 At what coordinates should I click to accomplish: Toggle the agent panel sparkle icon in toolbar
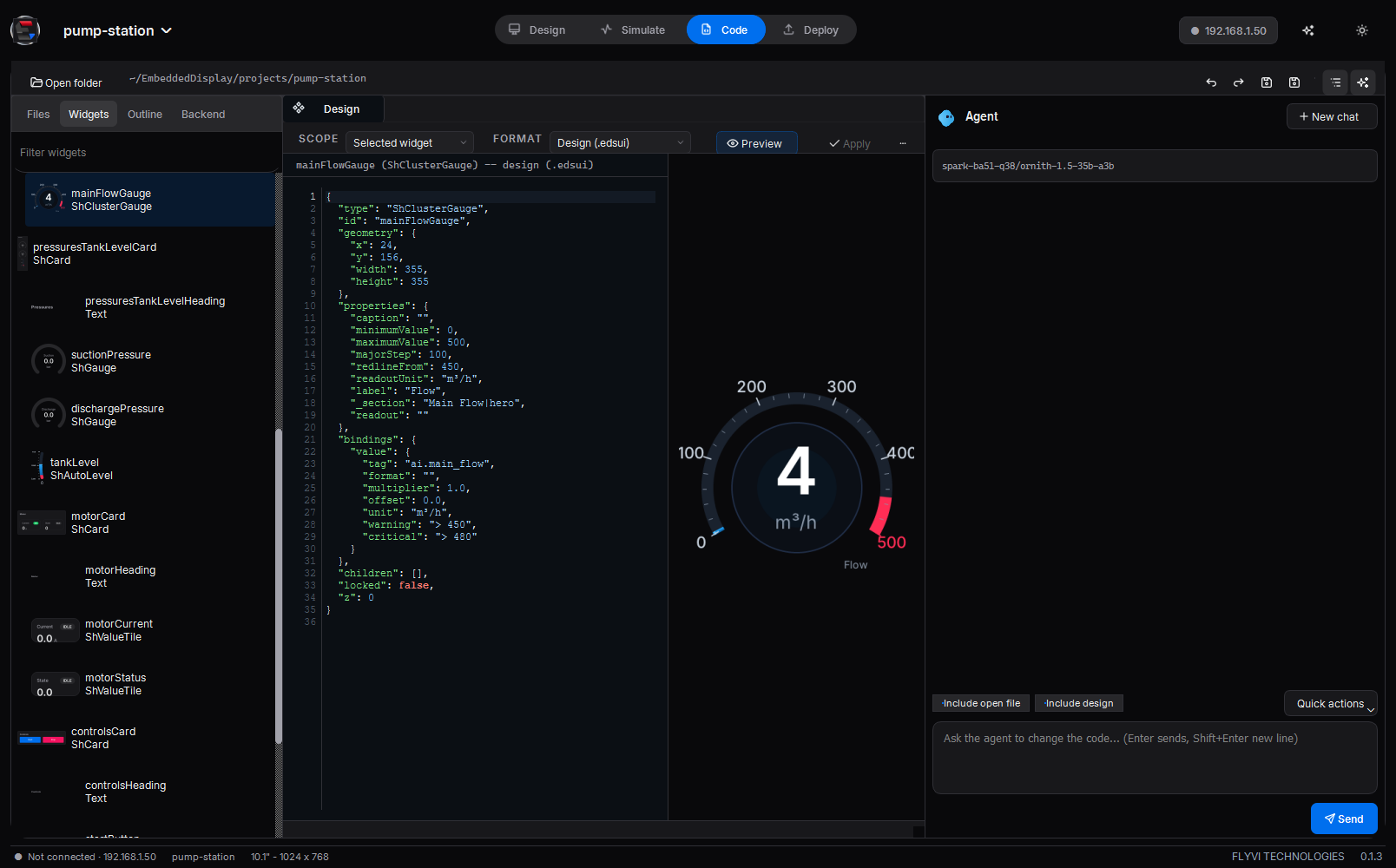click(x=1363, y=82)
